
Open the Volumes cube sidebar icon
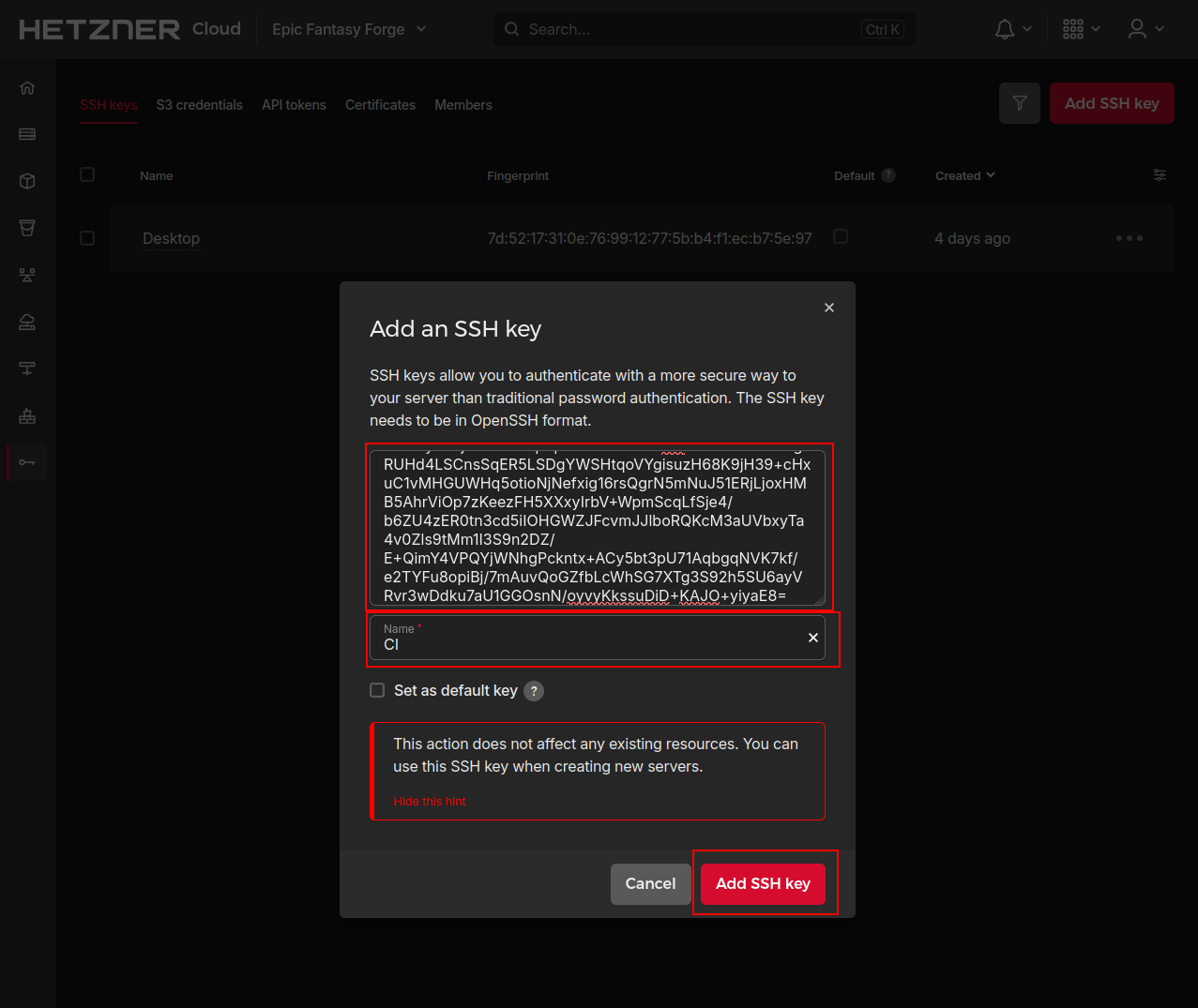coord(27,181)
